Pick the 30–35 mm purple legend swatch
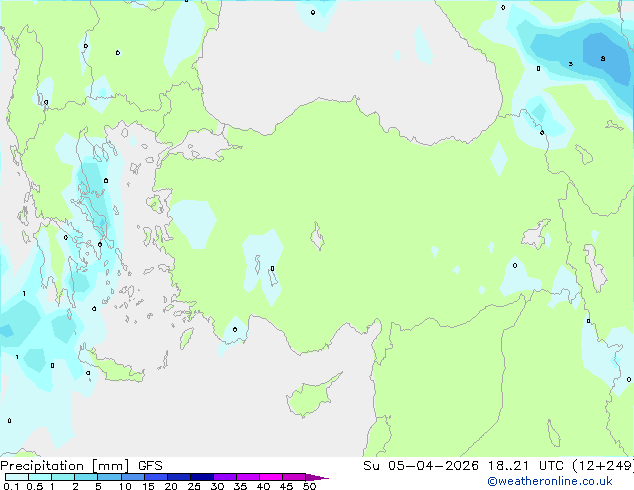Image resolution: width=634 pixels, height=490 pixels. [225, 477]
